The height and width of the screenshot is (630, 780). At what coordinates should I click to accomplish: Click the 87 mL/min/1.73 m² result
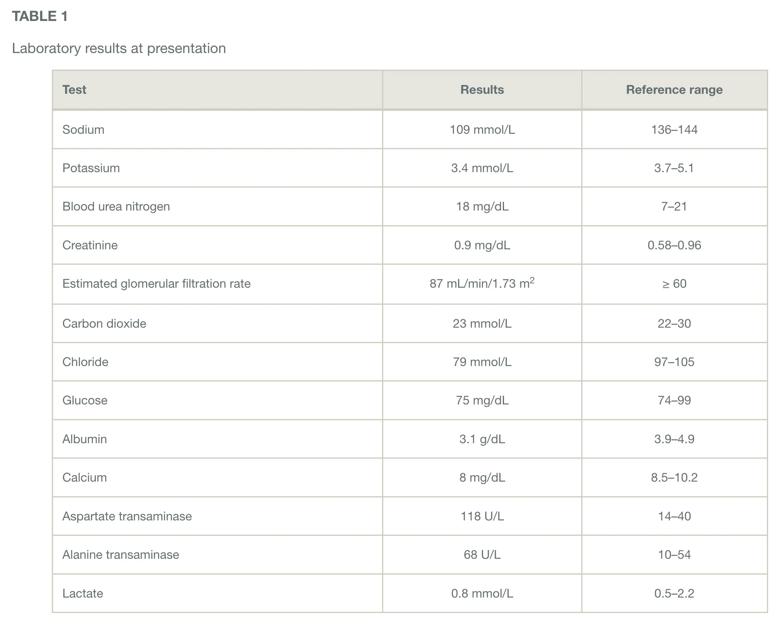[482, 284]
